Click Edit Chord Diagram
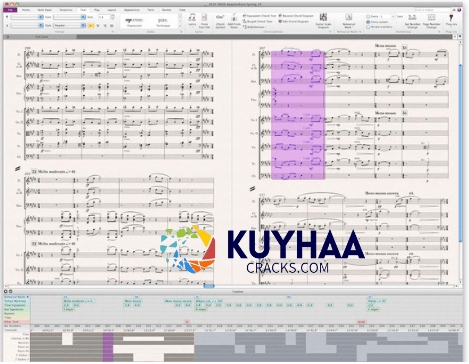 293,21
